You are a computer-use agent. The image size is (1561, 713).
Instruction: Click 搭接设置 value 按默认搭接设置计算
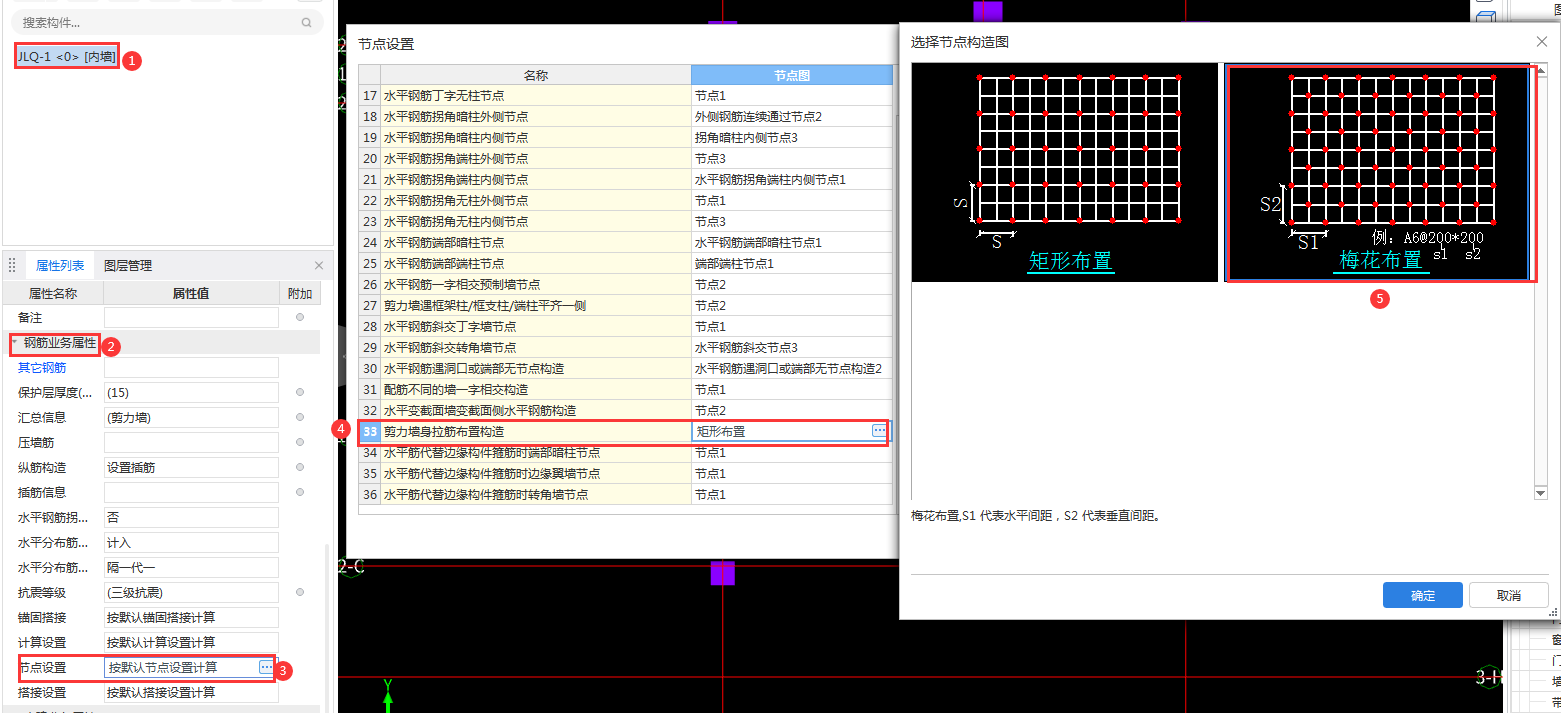191,692
